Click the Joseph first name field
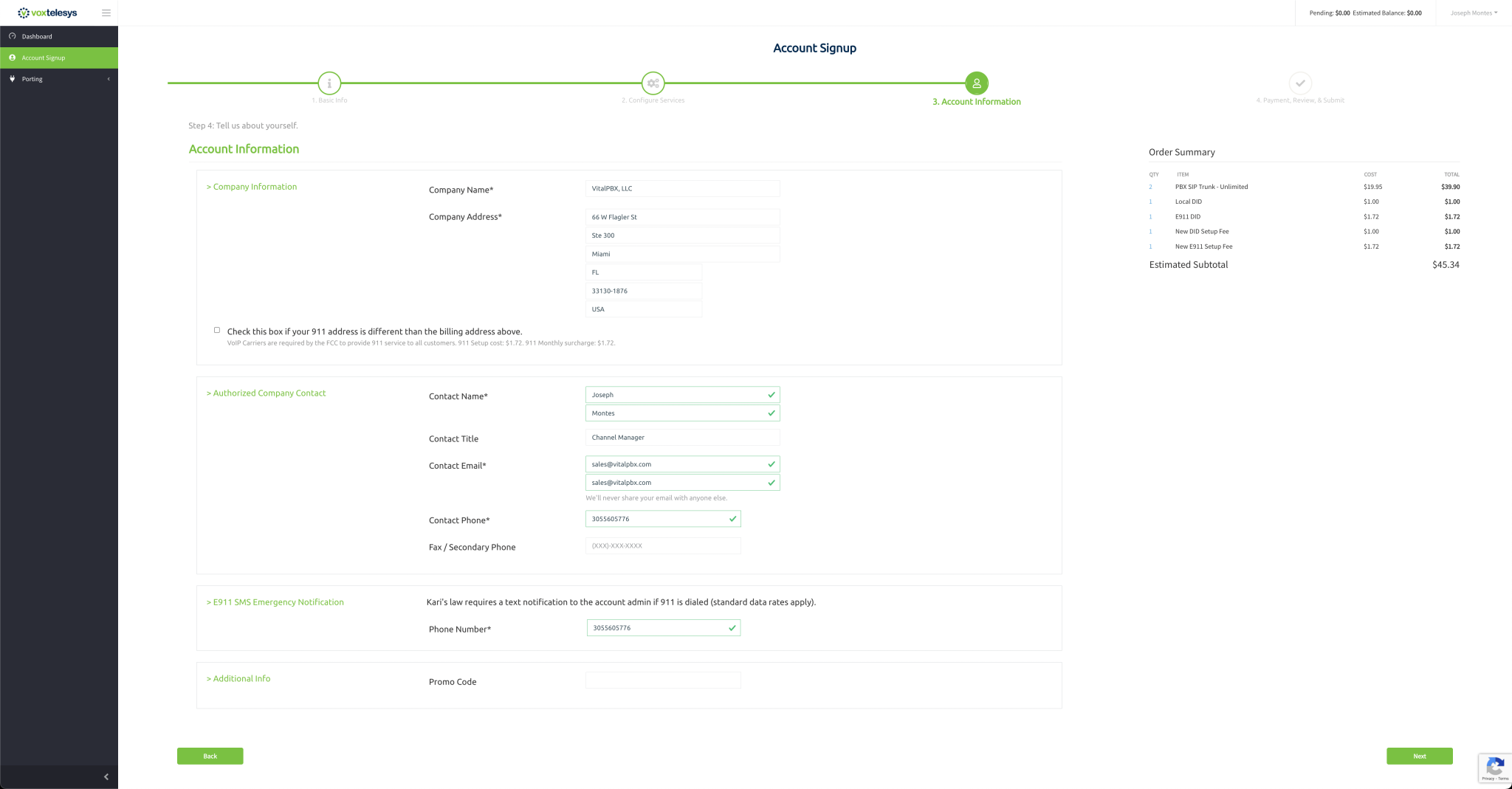Screen dimensions: 1512x789 coord(682,395)
